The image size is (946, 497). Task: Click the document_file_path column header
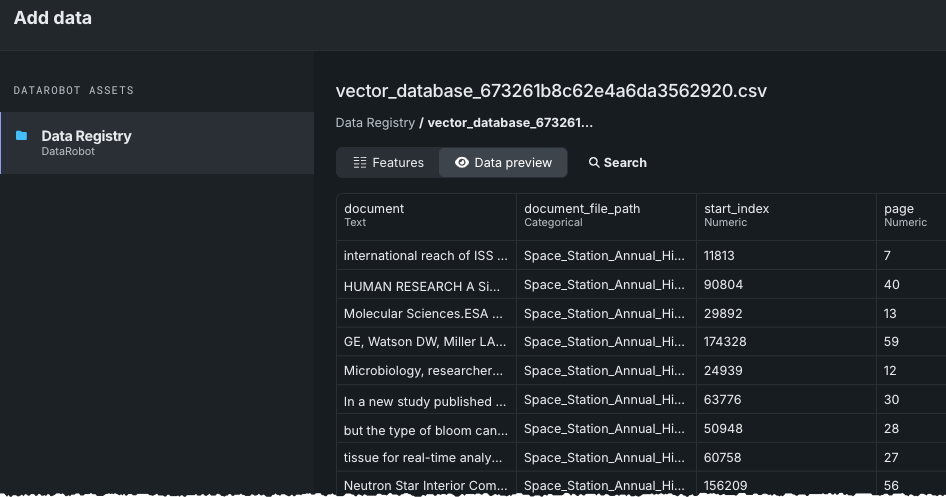tap(582, 209)
